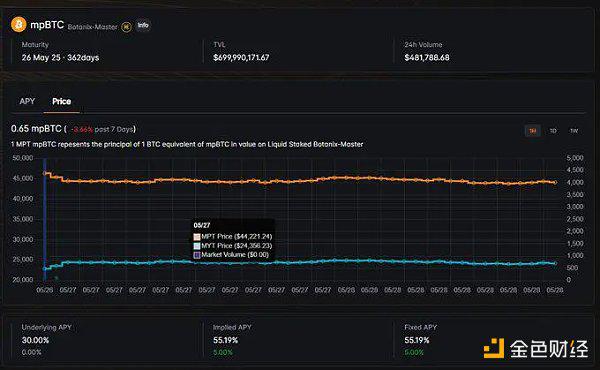Click the TVL value $699,990,171.67
Image resolution: width=600 pixels, height=370 pixels.
tap(241, 58)
